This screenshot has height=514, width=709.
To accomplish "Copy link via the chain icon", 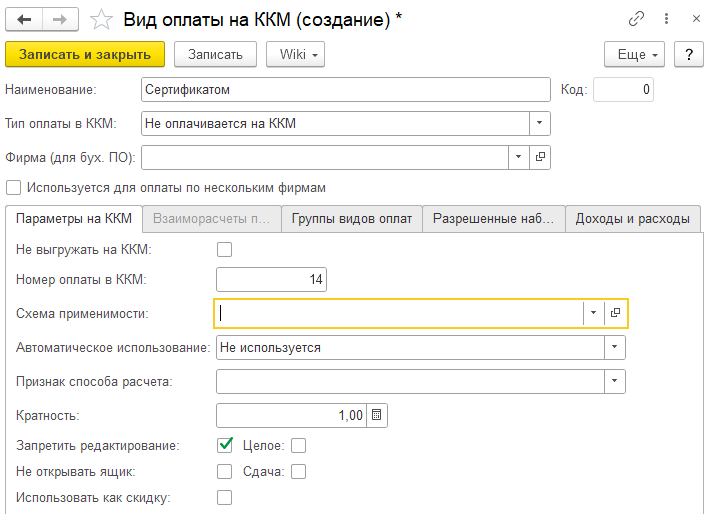I will [x=636, y=18].
